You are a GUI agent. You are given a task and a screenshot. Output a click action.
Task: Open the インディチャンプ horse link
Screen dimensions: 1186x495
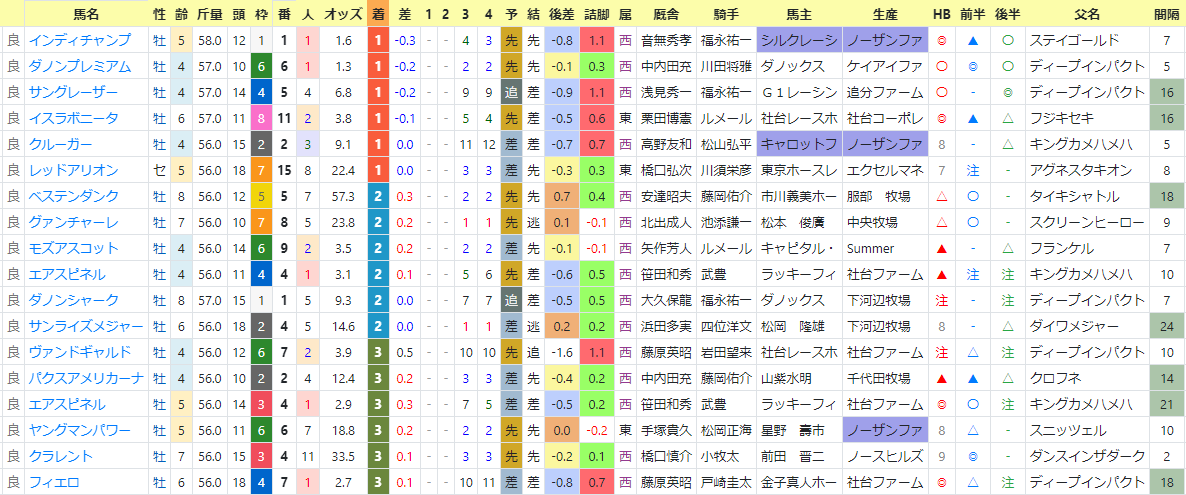(79, 40)
